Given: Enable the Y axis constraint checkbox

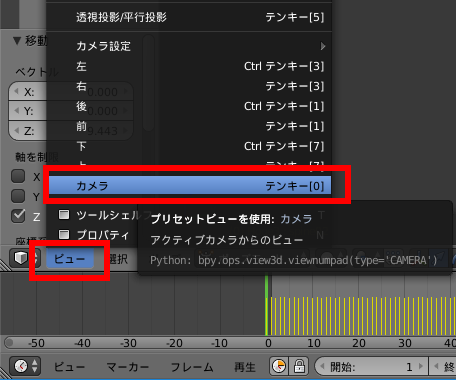Looking at the screenshot, I should [x=18, y=196].
